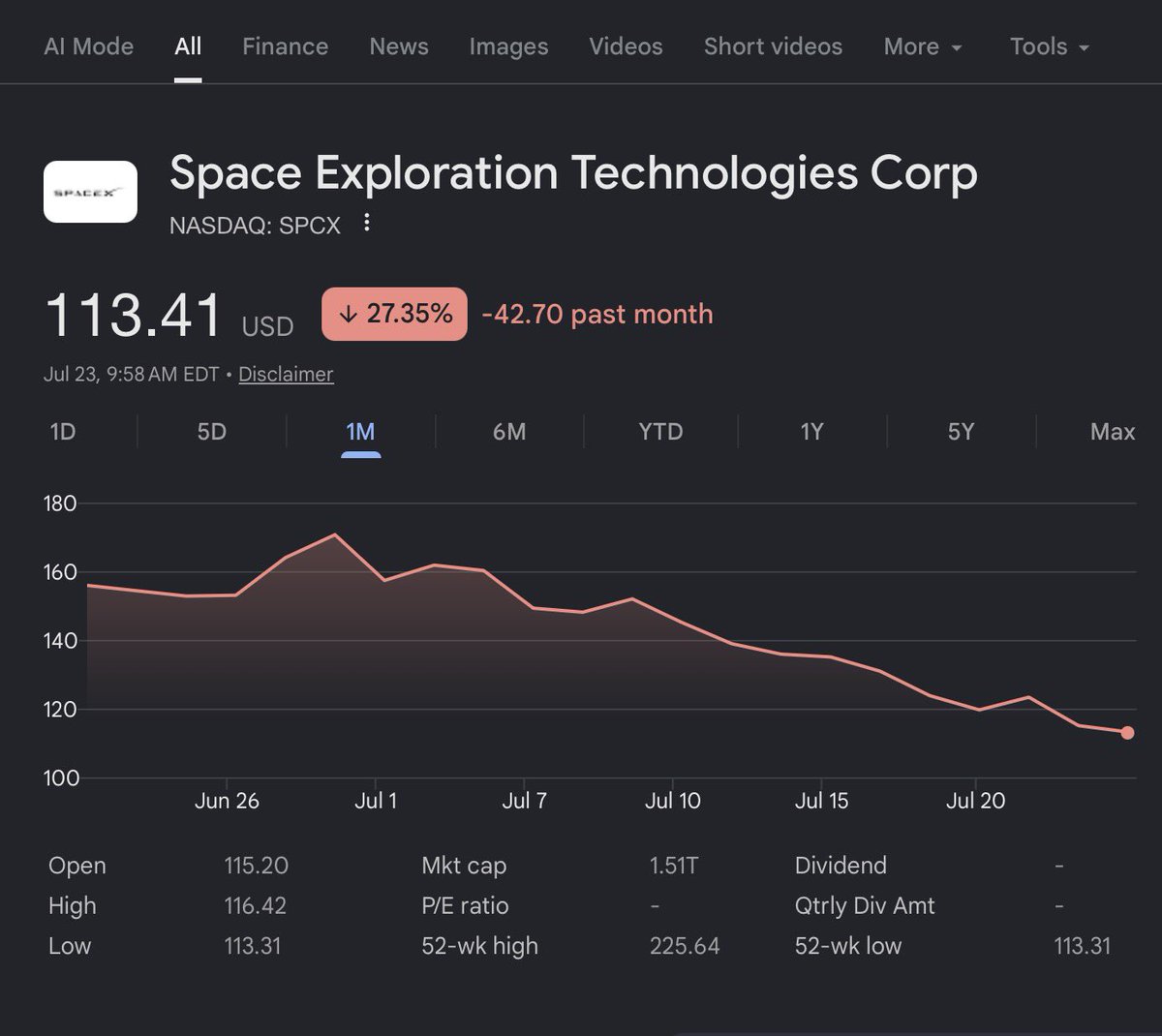This screenshot has height=1036, width=1162.
Task: Open the Disclaimer link
Action: 286,374
